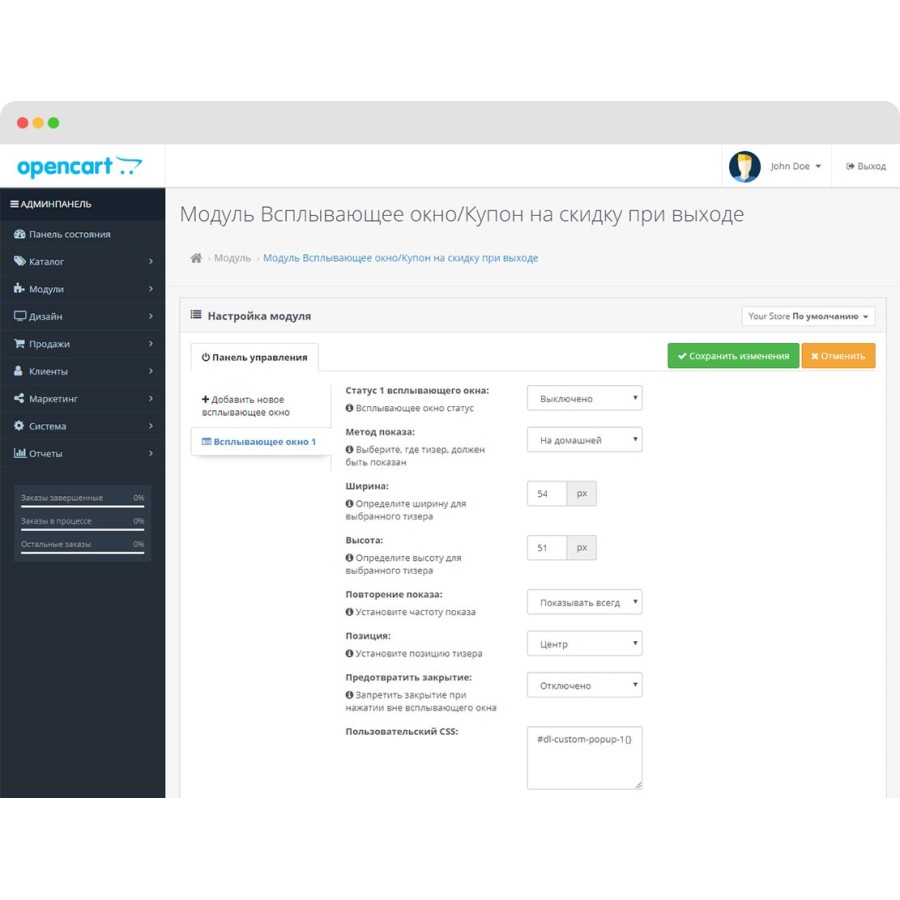Expand the Дизайн menu chevron
900x900 pixels.
pos(151,316)
